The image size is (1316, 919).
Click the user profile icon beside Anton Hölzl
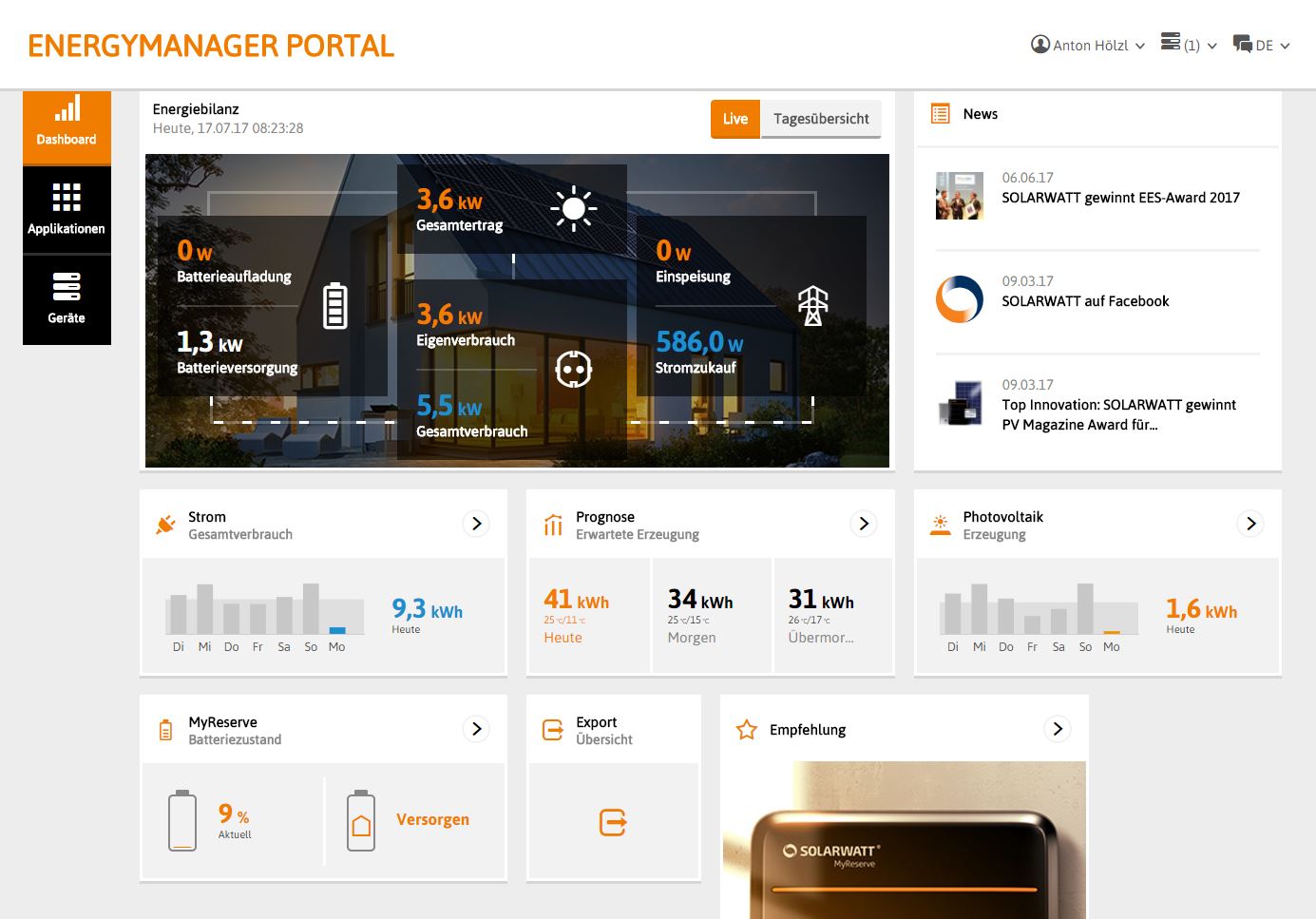click(x=1040, y=45)
